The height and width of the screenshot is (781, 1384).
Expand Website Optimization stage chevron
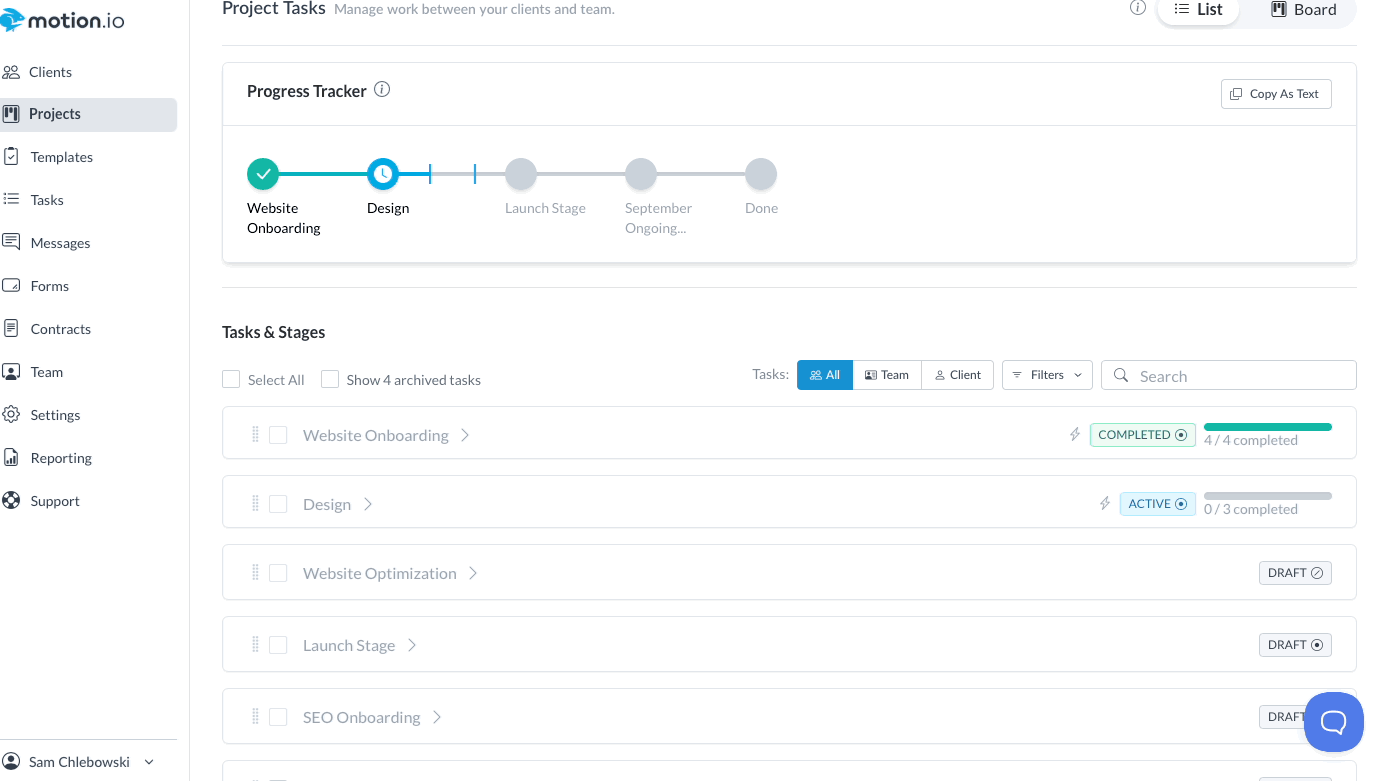(x=473, y=573)
